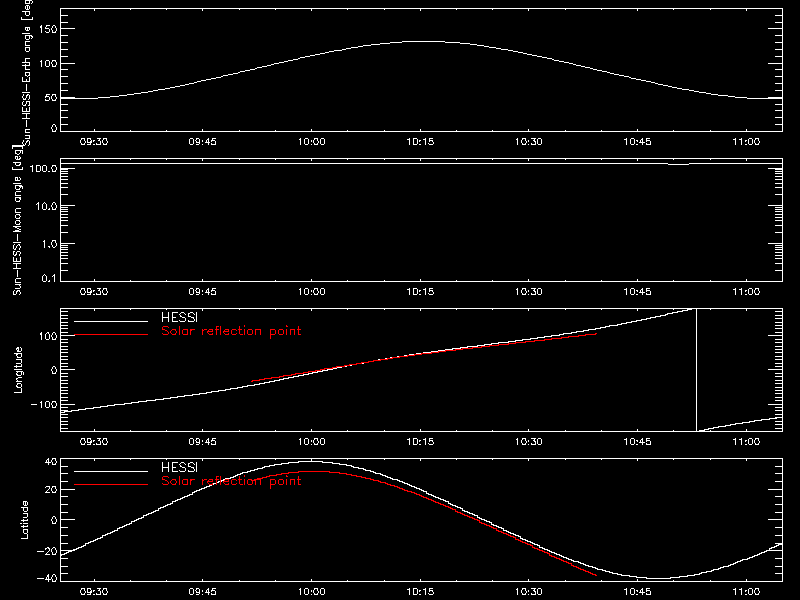The width and height of the screenshot is (800, 600).
Task: Select red Solar reflection point text in Latitude panel
Action: click(231, 481)
